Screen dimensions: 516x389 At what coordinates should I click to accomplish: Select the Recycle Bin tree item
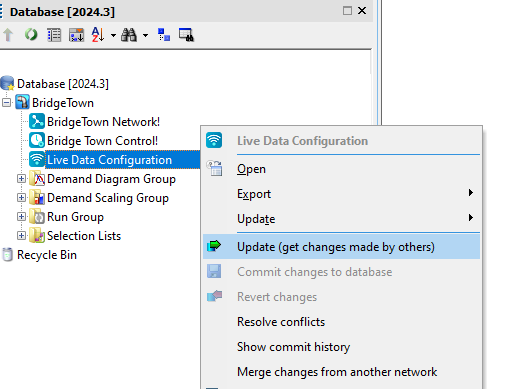coord(47,255)
